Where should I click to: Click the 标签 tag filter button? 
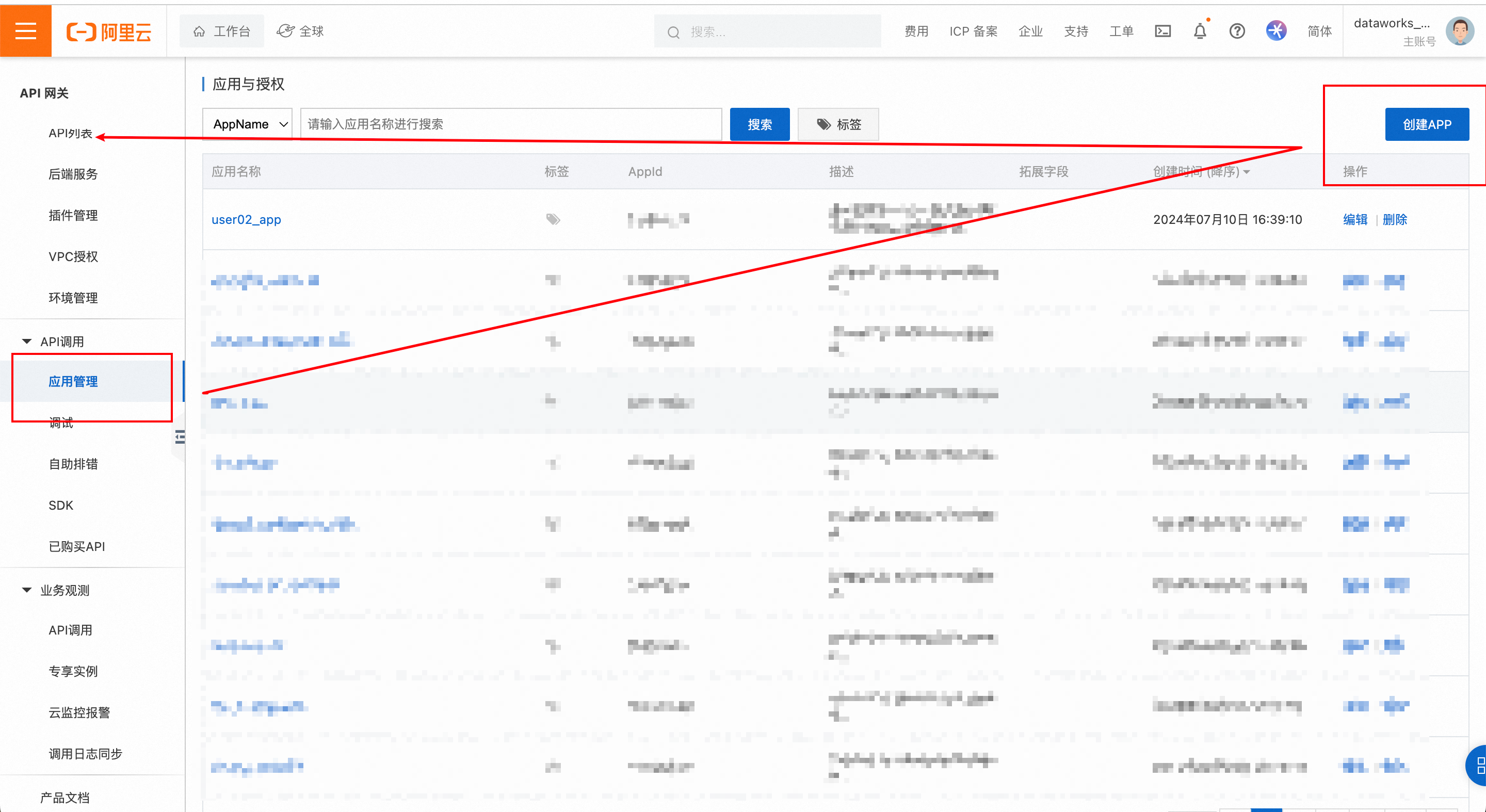[838, 124]
